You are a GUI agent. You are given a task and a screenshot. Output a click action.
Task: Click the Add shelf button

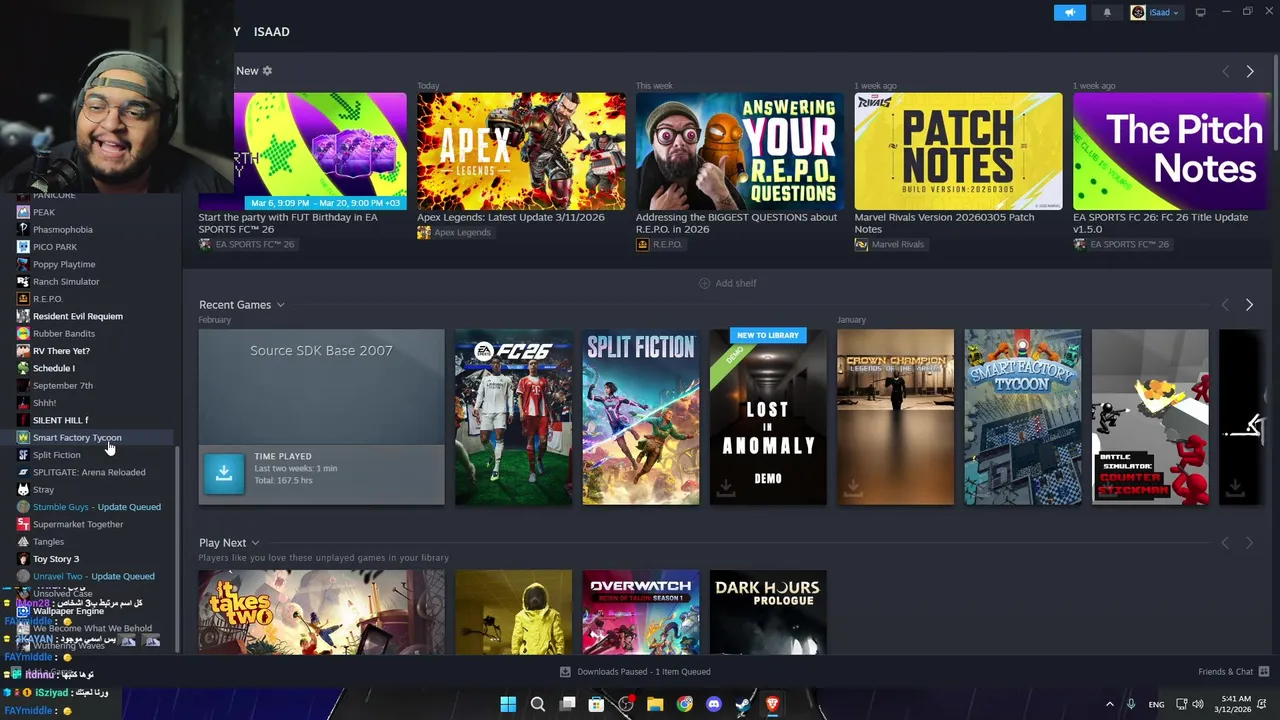tap(727, 283)
